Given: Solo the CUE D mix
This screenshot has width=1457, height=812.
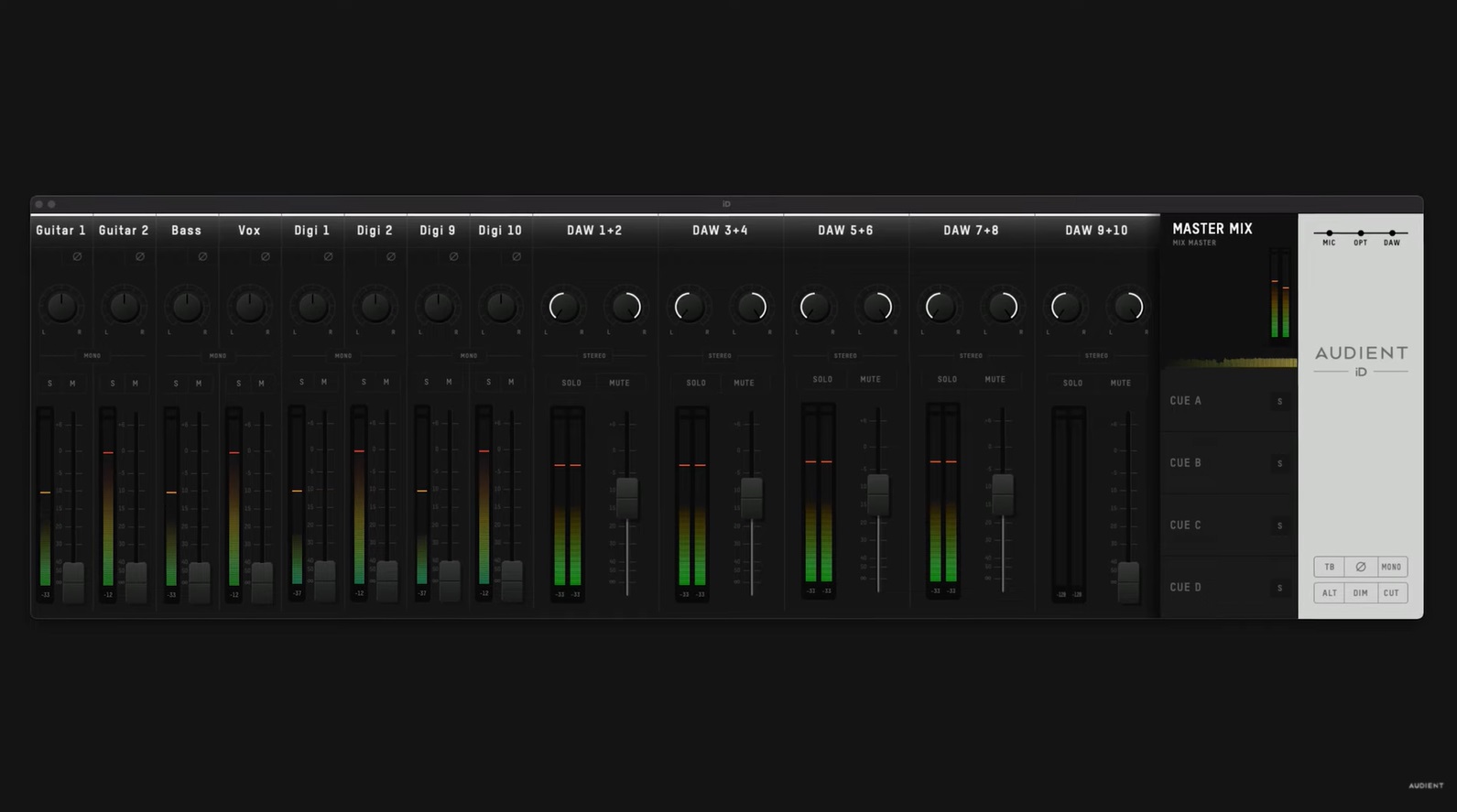Looking at the screenshot, I should pos(1280,588).
